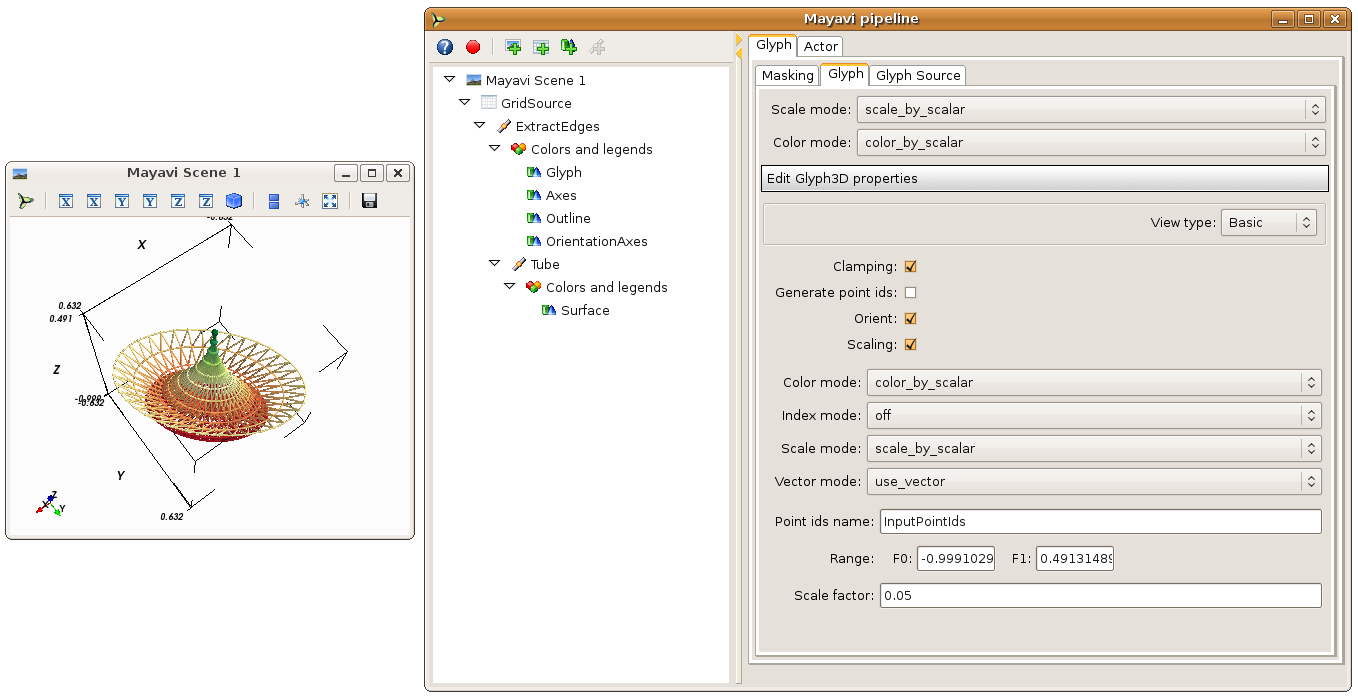Click the first X axis view icon

point(66,201)
